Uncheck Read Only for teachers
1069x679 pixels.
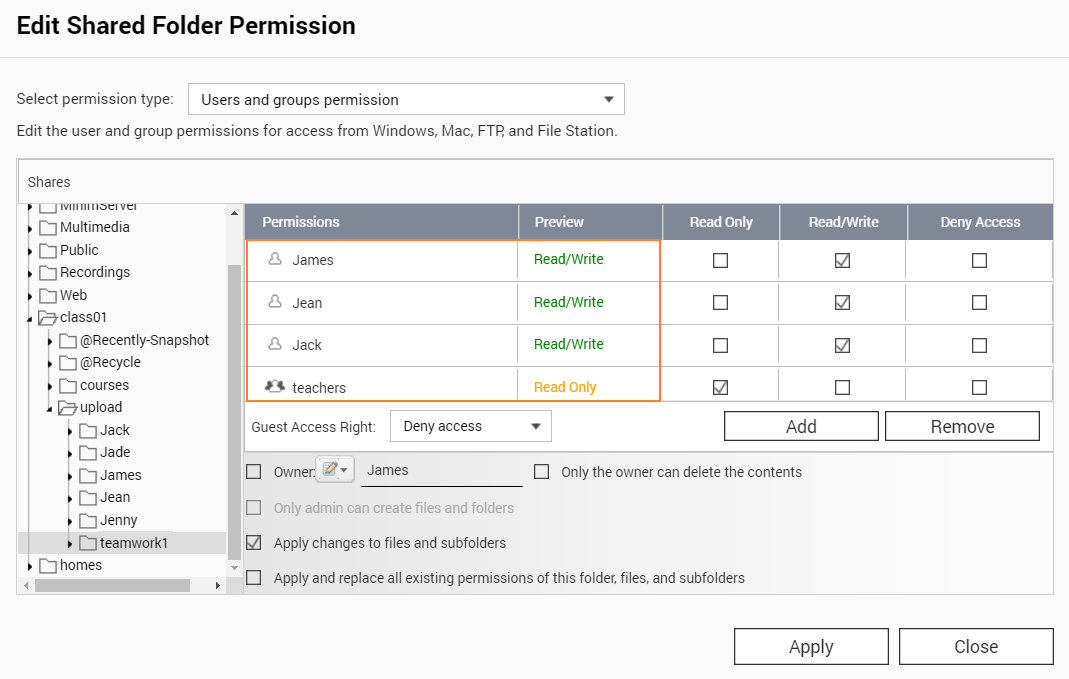(720, 387)
